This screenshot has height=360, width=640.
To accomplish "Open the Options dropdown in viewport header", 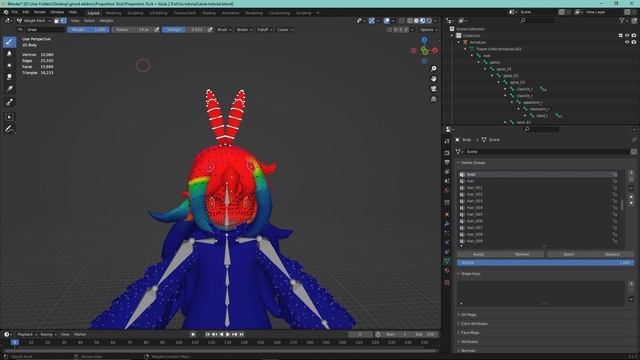I will click(x=428, y=30).
